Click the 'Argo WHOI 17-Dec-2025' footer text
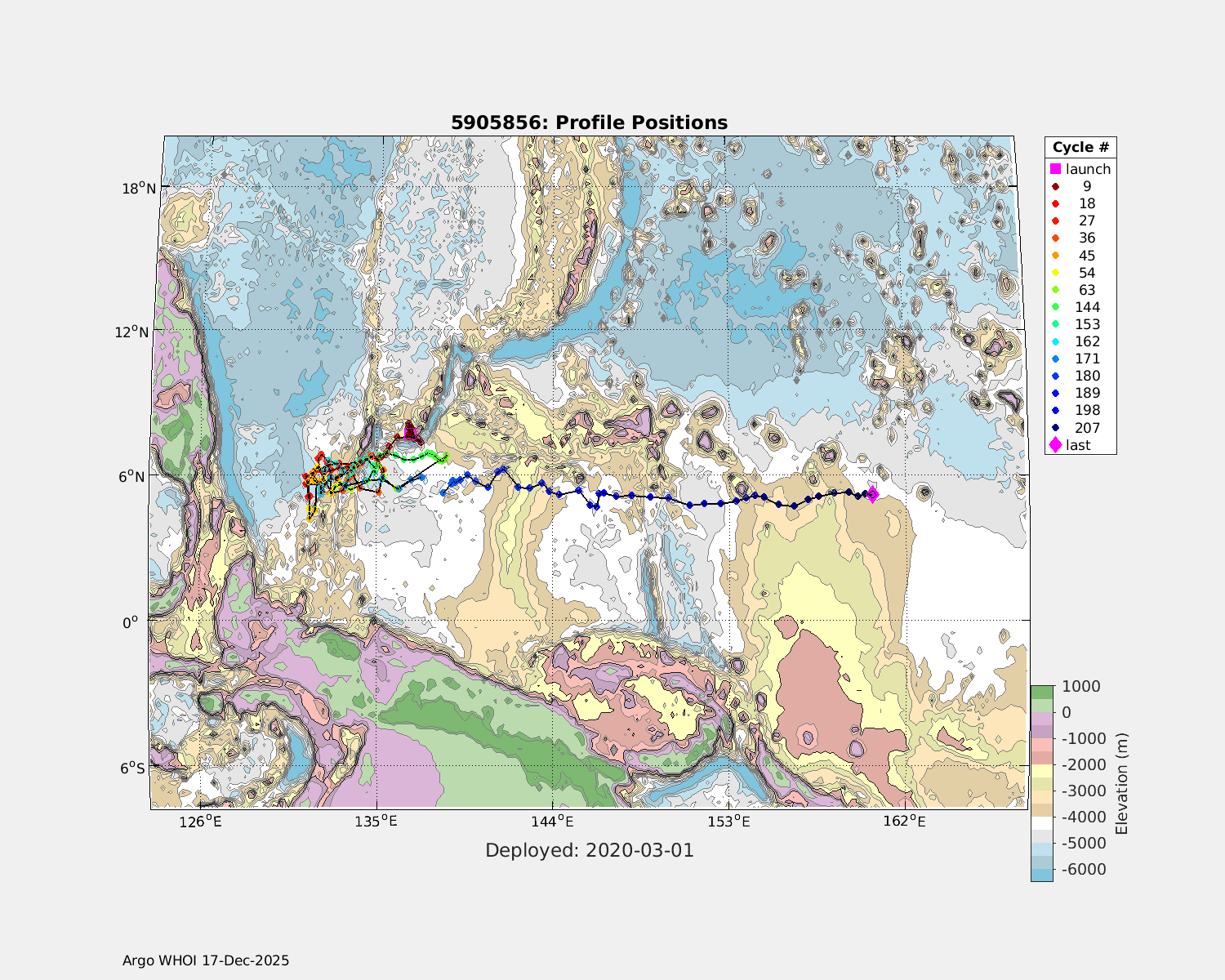The width and height of the screenshot is (1225, 980). pyautogui.click(x=206, y=961)
